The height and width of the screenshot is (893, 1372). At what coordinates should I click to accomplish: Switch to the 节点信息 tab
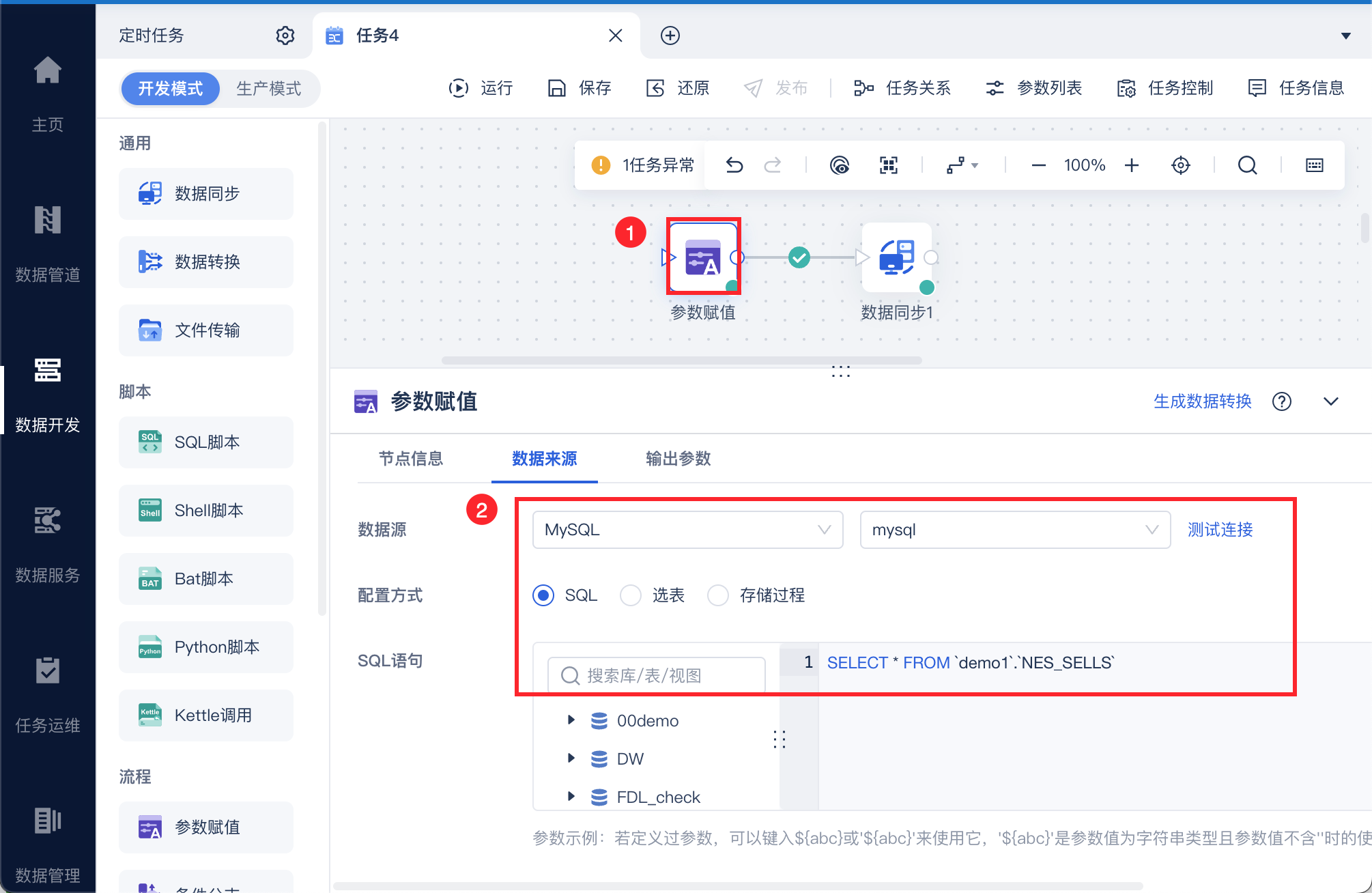click(x=411, y=459)
